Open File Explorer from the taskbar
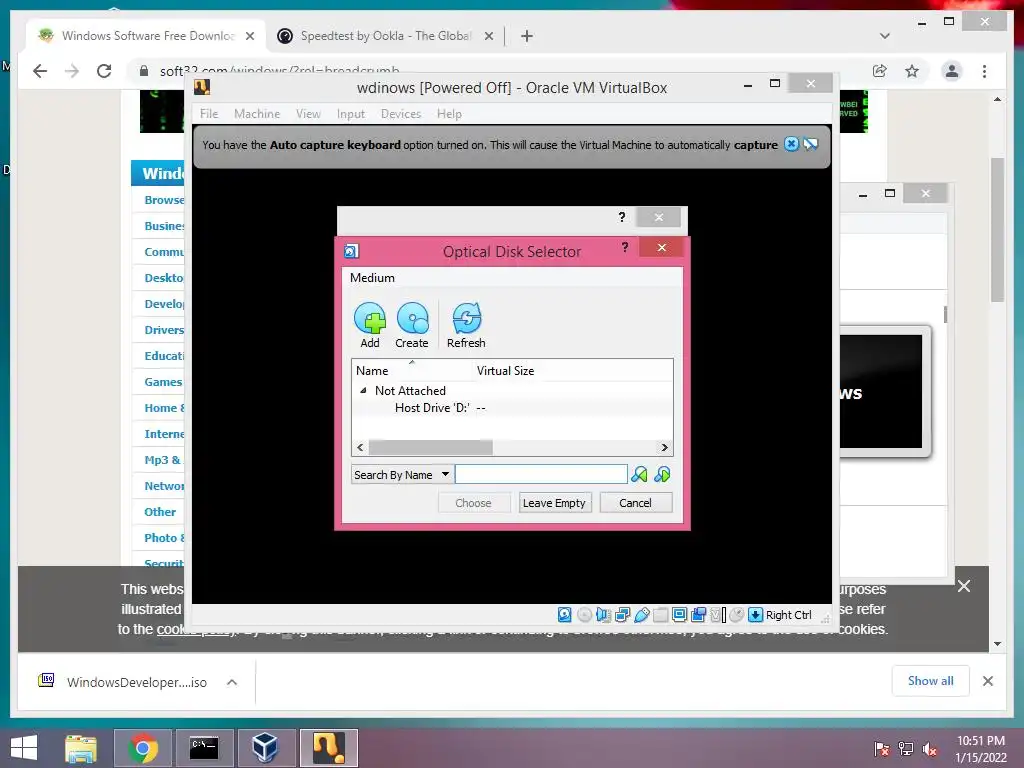 click(x=81, y=748)
